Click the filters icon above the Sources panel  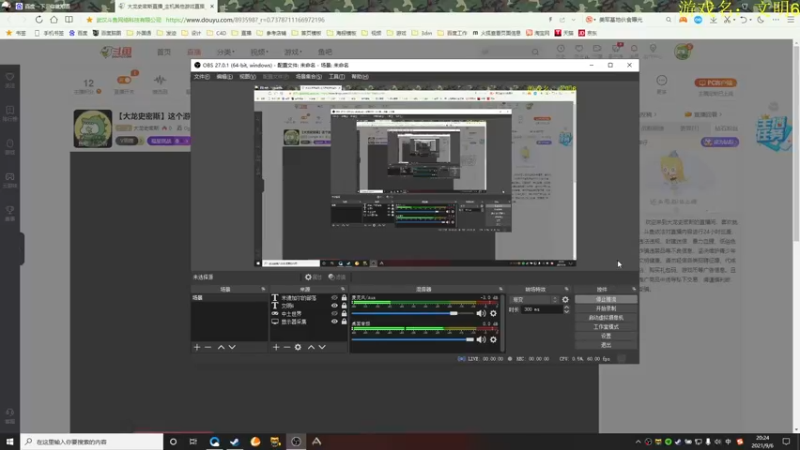(x=337, y=277)
